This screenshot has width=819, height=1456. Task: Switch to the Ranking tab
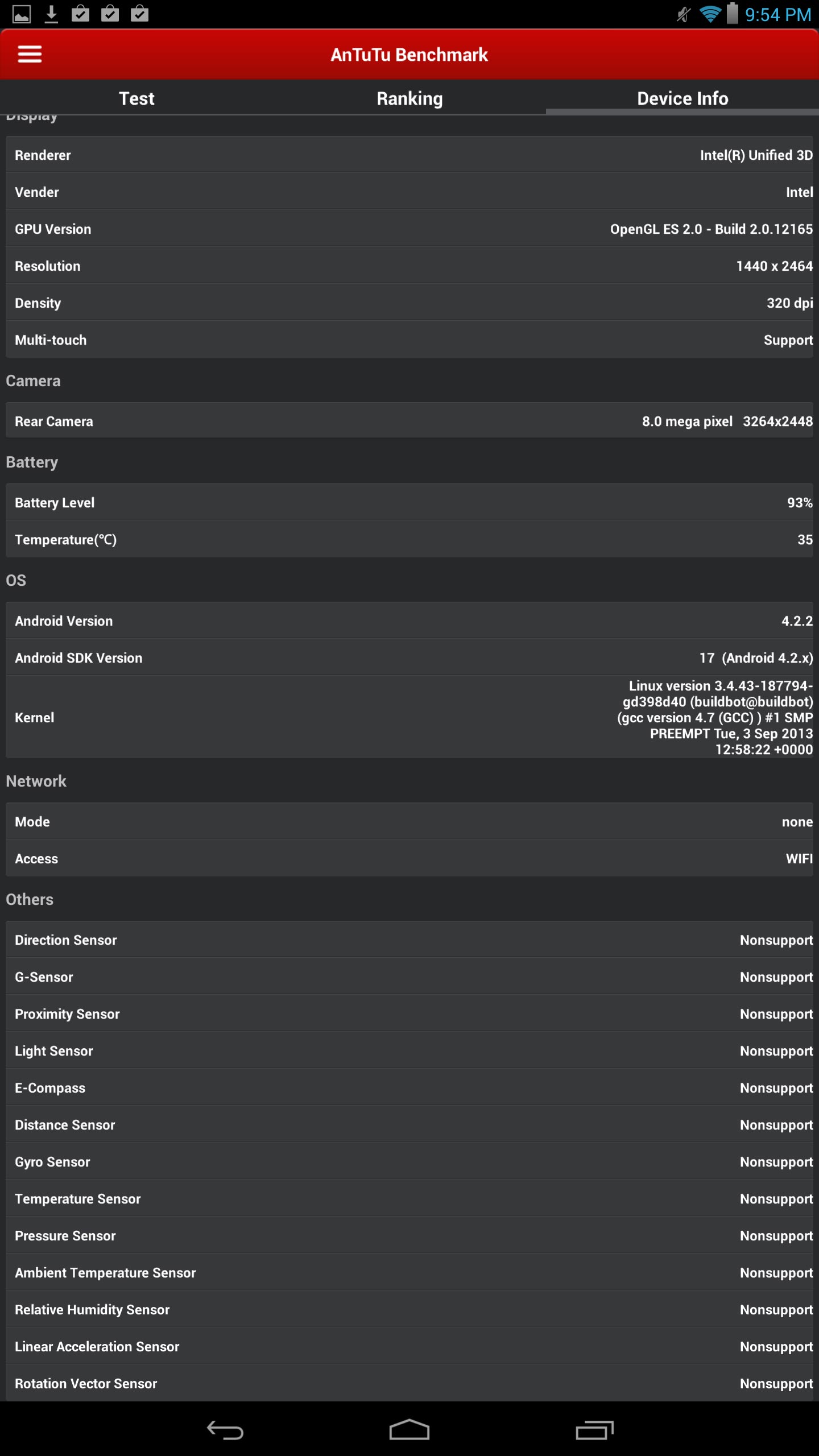tap(409, 98)
